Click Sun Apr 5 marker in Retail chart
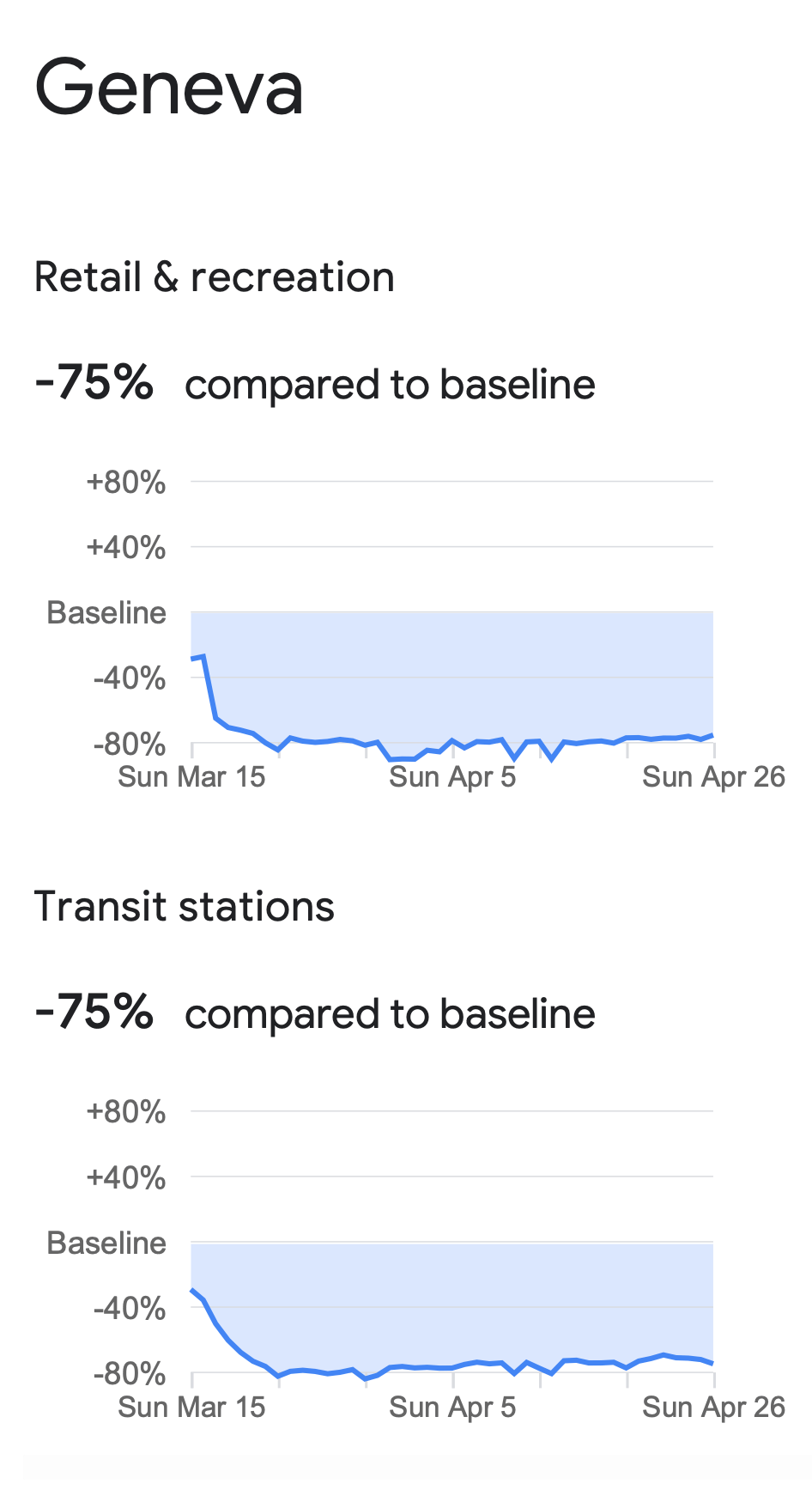This screenshot has width=812, height=1496. 452,776
